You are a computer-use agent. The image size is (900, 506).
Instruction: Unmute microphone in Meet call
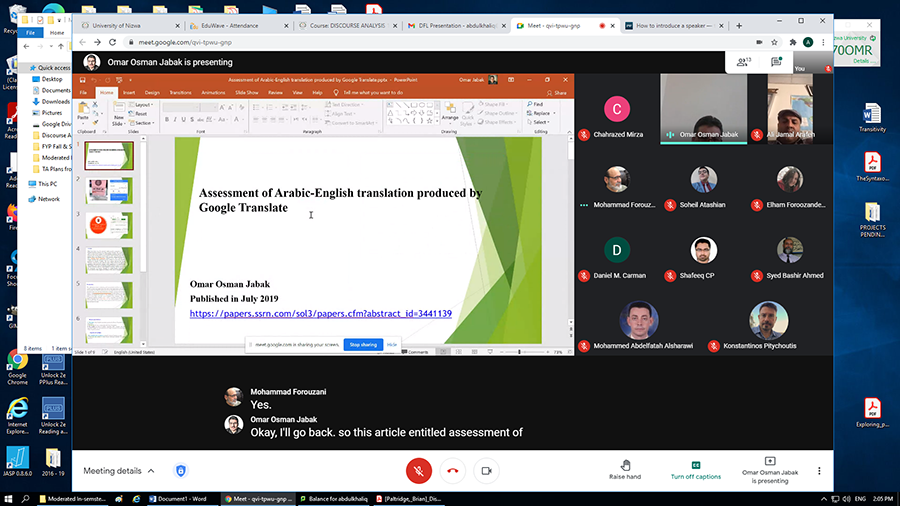419,471
